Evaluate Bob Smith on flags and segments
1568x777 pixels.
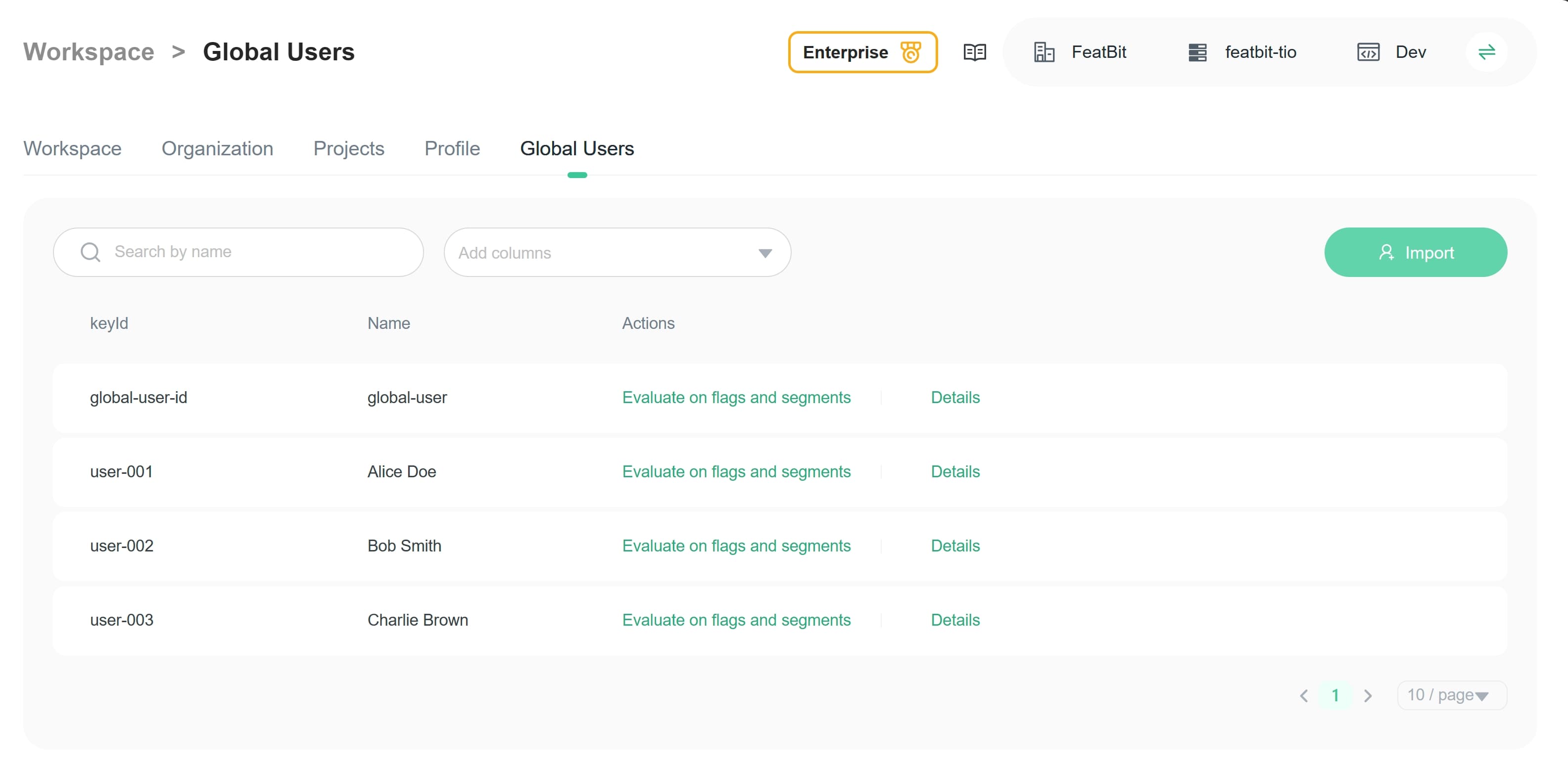[736, 546]
